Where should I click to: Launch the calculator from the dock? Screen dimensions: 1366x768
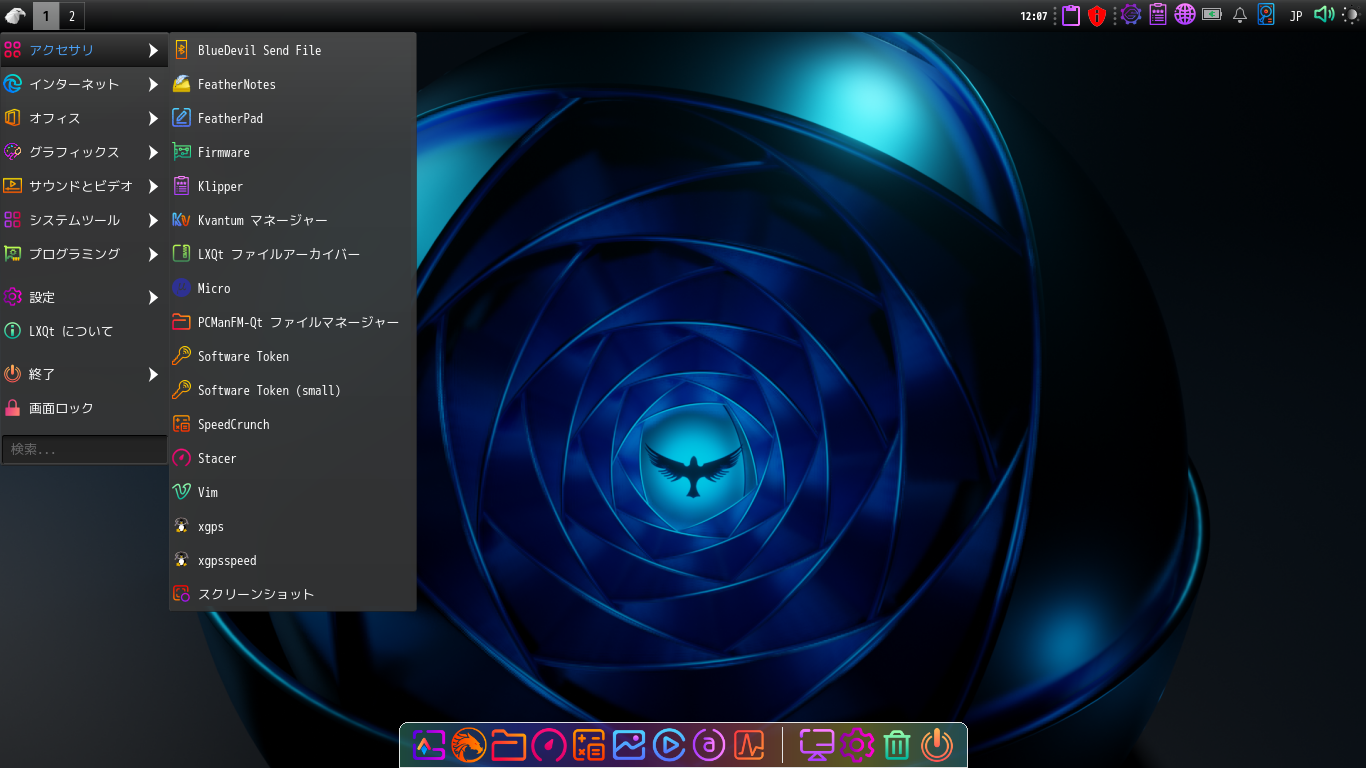(589, 745)
